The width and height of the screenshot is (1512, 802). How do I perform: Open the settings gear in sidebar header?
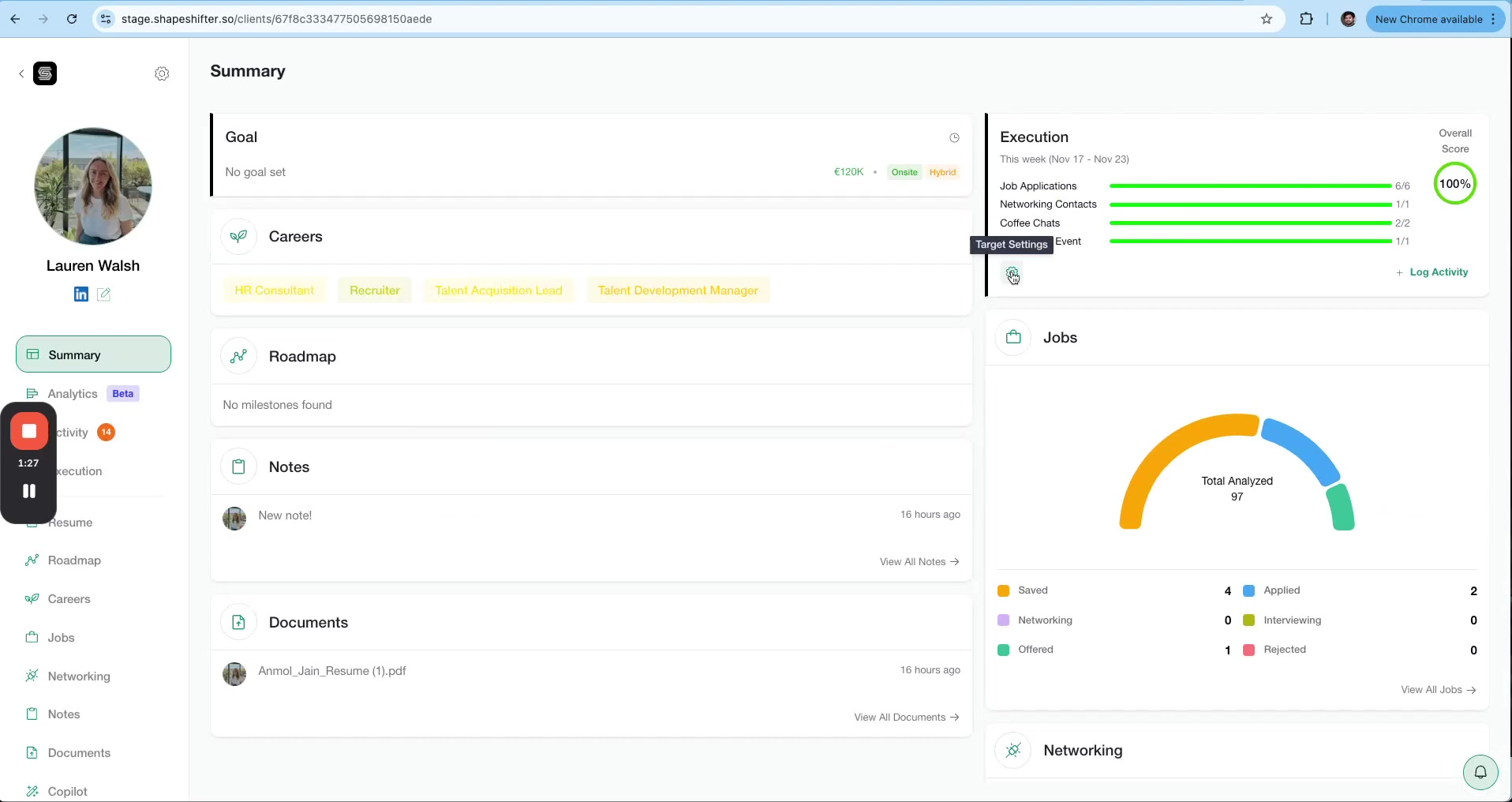coord(162,73)
